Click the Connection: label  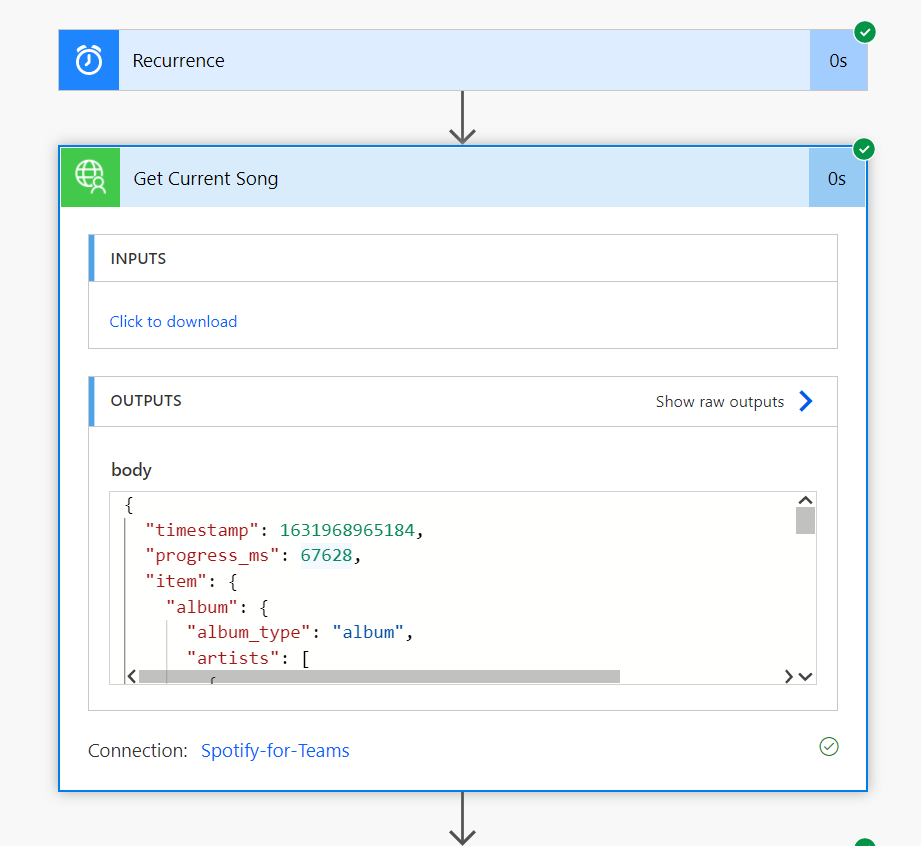point(137,750)
